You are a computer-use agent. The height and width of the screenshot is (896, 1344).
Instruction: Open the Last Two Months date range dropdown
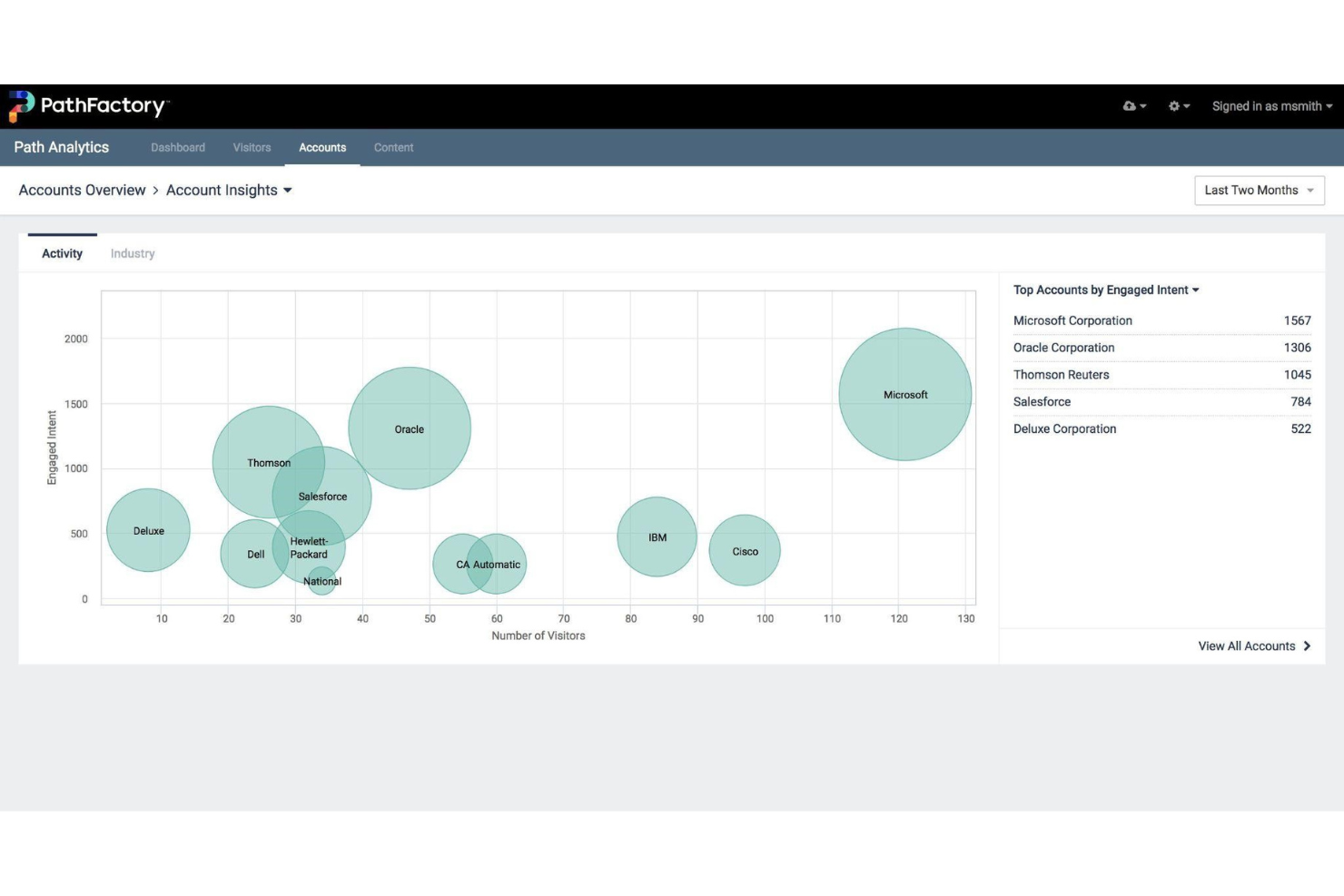coord(1260,190)
